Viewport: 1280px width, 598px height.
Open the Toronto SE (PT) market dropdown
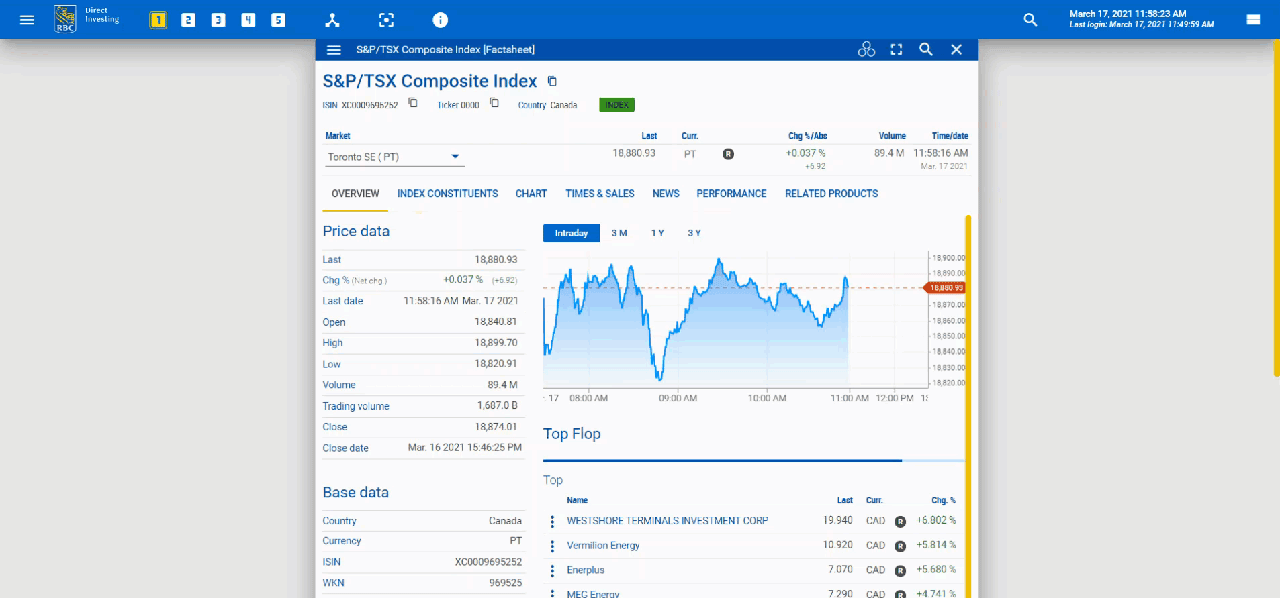tap(394, 157)
